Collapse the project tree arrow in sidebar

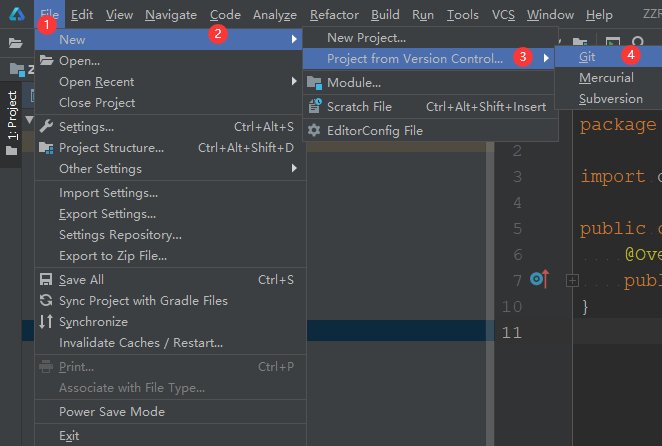point(29,120)
